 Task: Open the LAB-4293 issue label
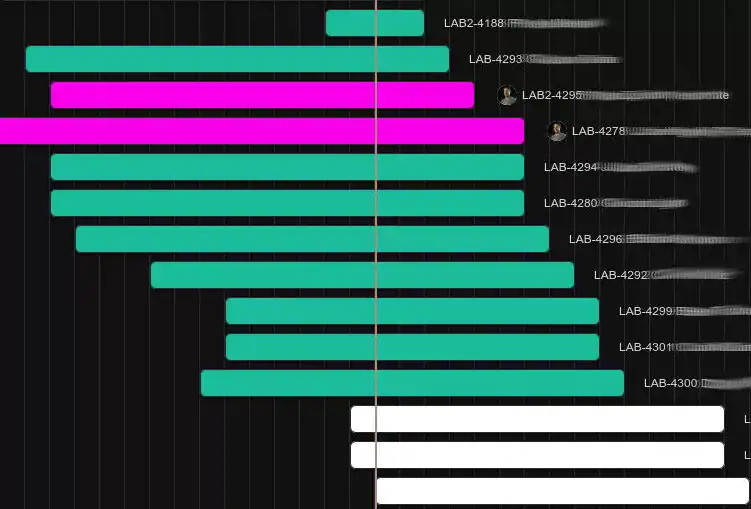[495, 59]
